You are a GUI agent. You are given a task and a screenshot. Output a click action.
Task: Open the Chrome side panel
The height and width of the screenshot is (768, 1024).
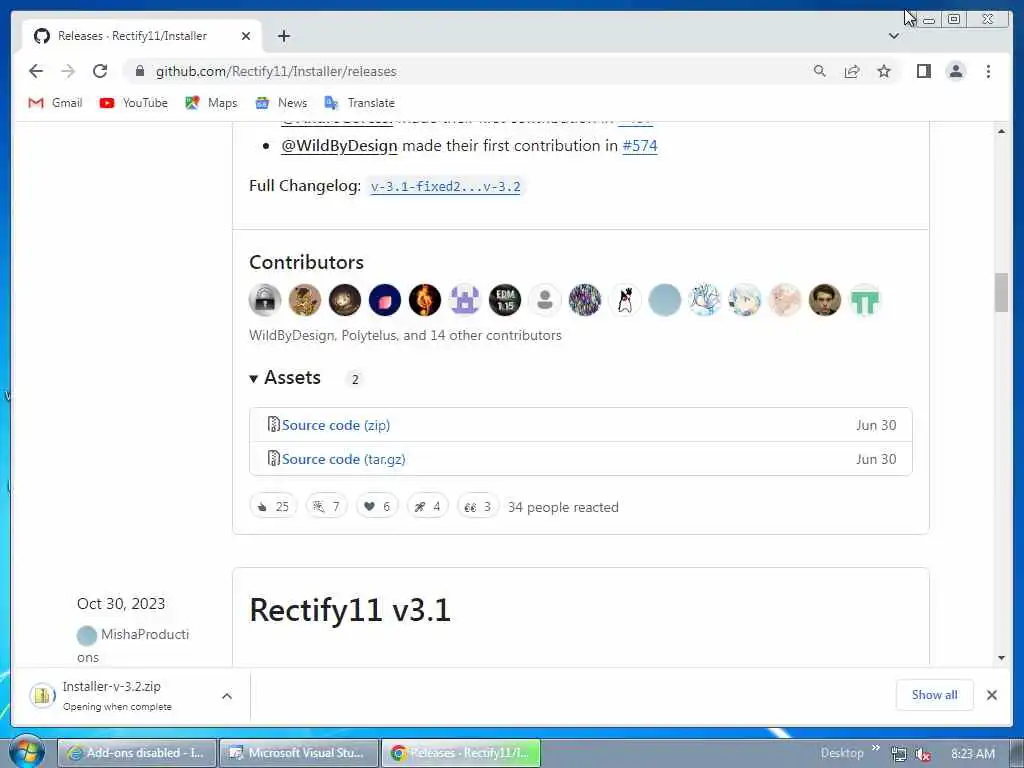(923, 71)
